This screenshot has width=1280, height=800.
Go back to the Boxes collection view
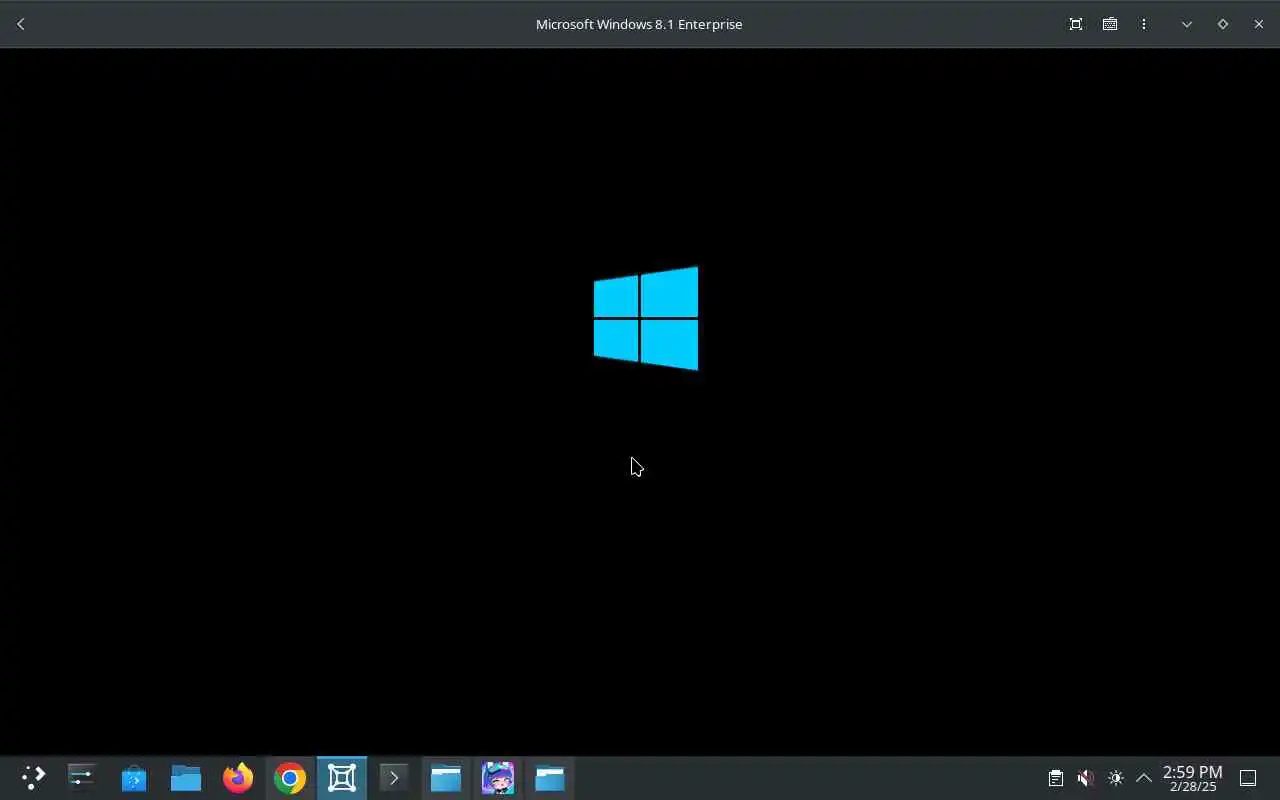(21, 24)
